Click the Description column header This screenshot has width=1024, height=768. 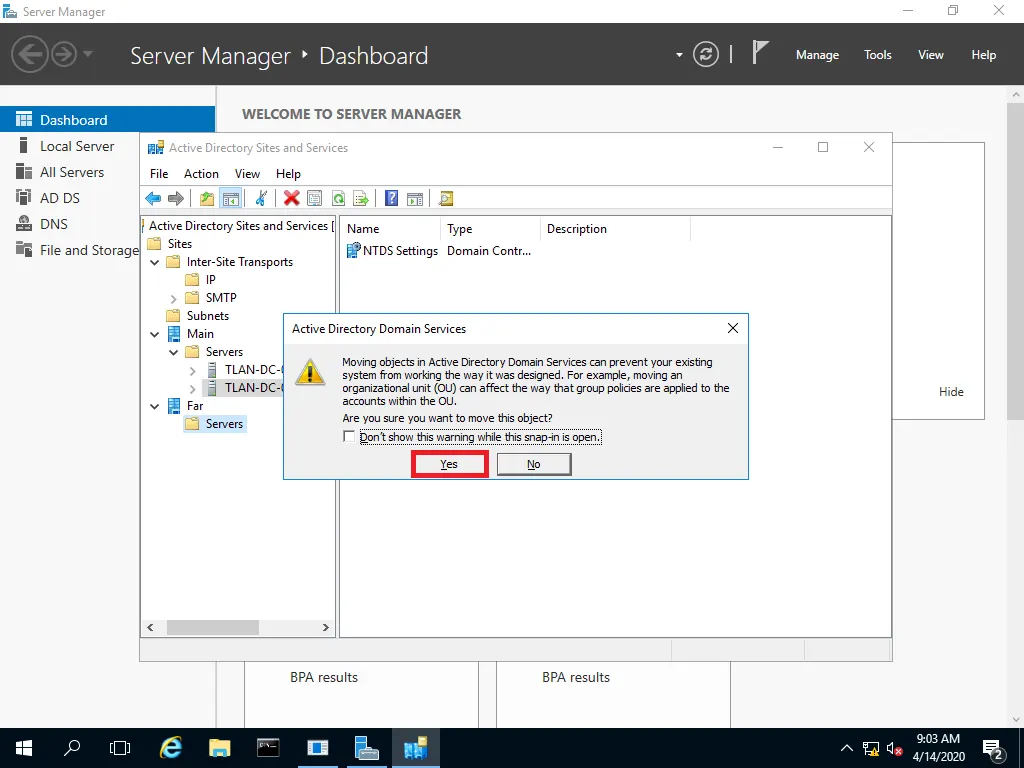616,229
